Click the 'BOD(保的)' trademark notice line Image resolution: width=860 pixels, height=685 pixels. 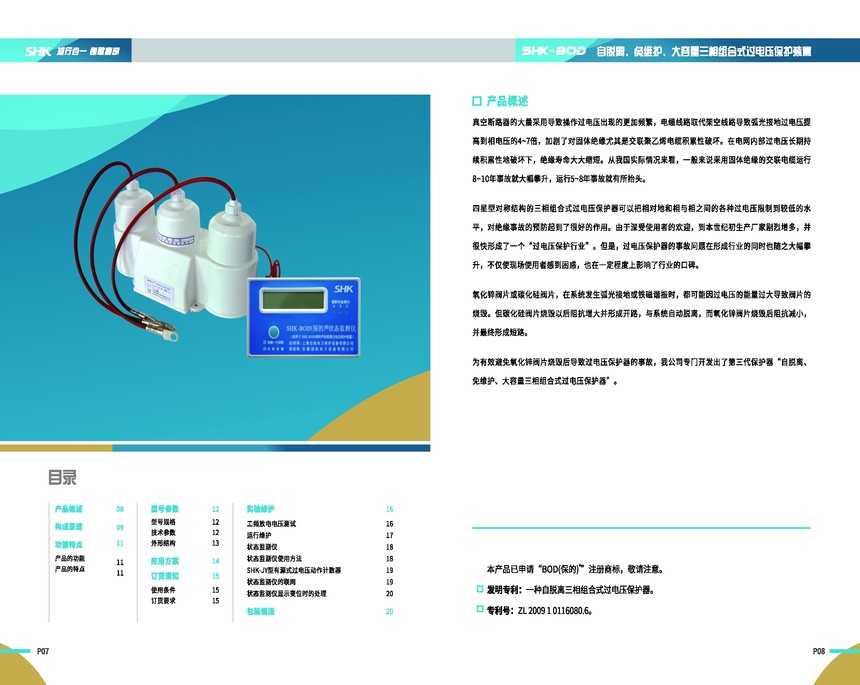tap(575, 569)
